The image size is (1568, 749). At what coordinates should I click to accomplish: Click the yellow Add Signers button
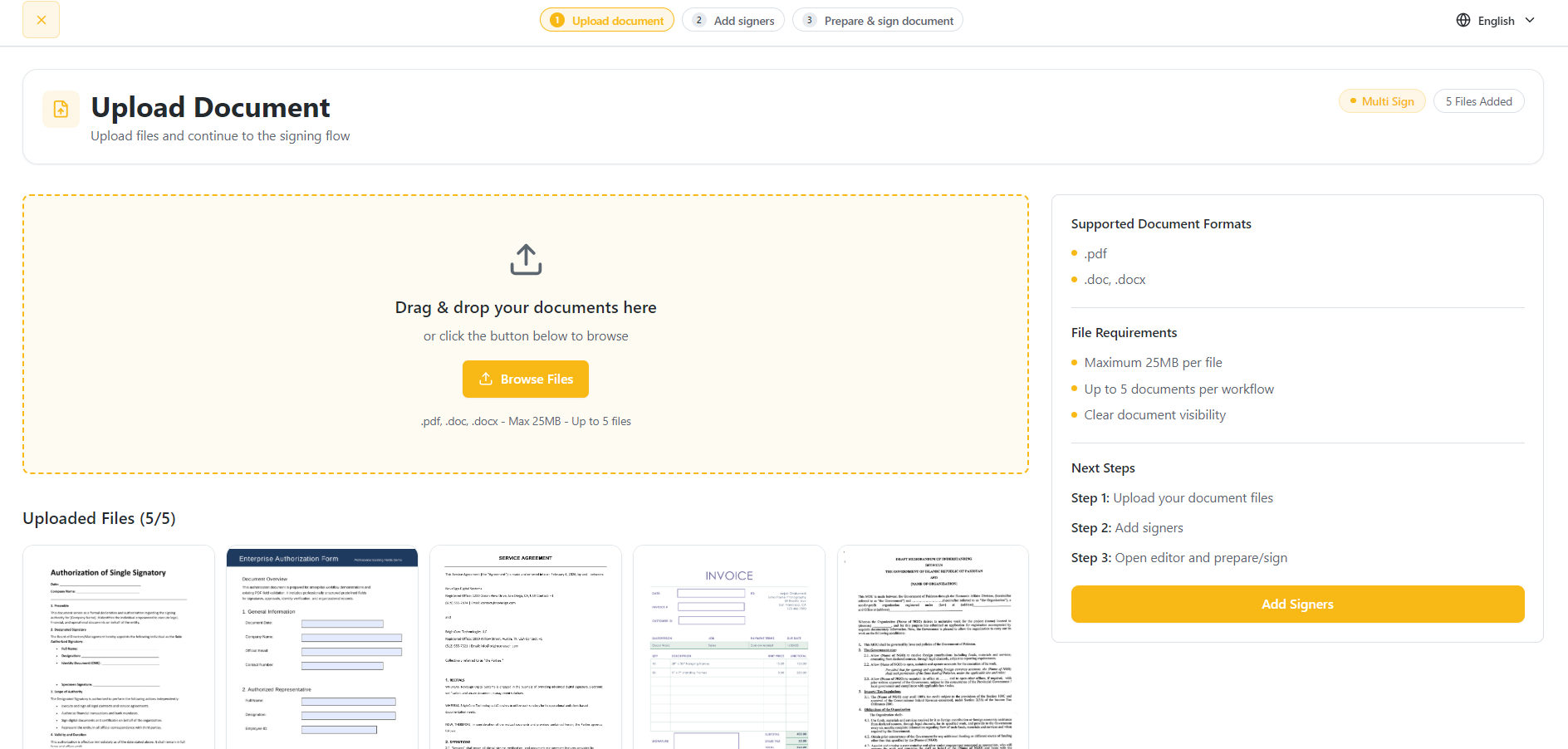[x=1297, y=604]
